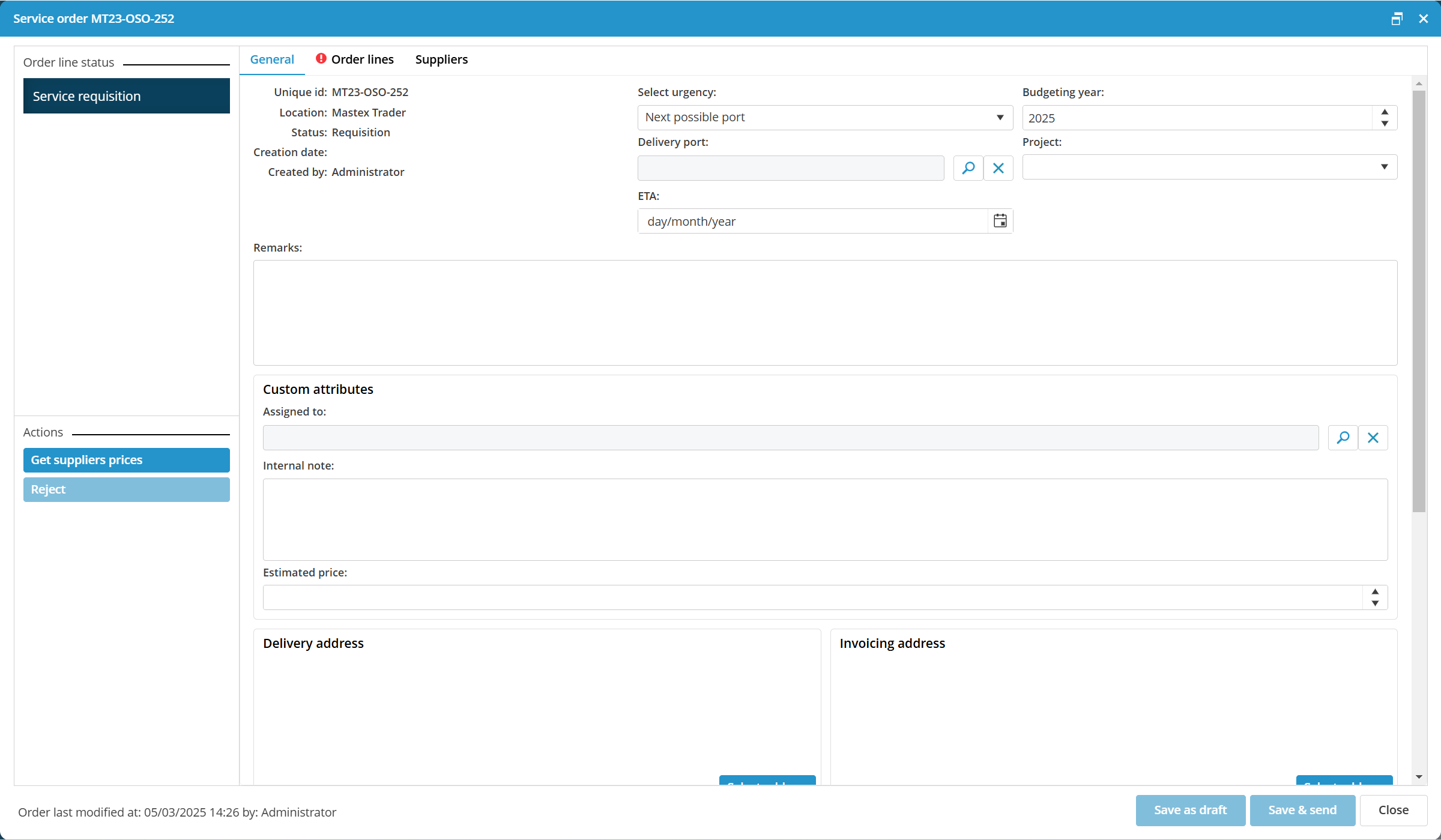Click the ETA date input field

click(813, 221)
